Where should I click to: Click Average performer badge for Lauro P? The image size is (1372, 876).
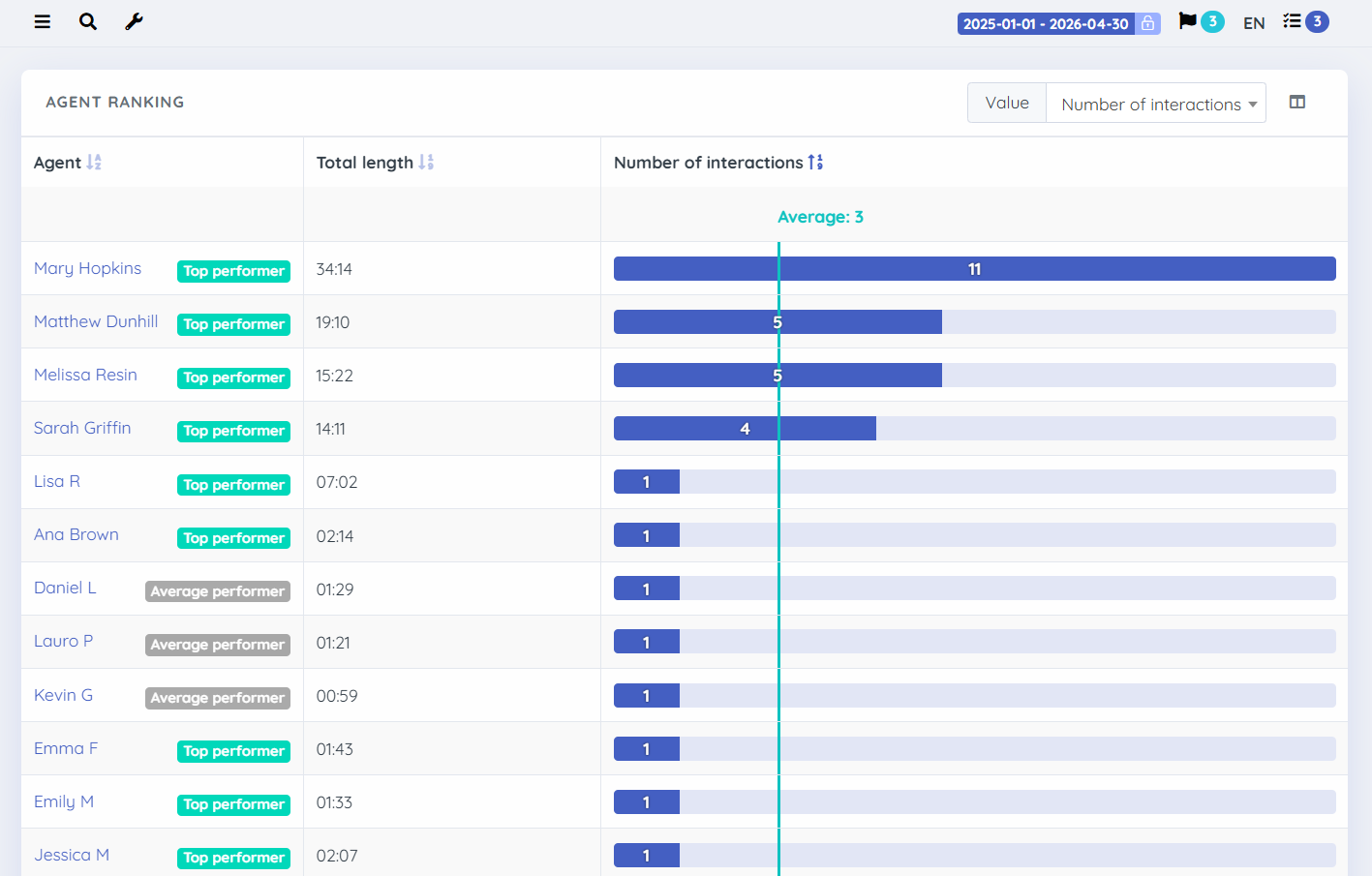[218, 645]
